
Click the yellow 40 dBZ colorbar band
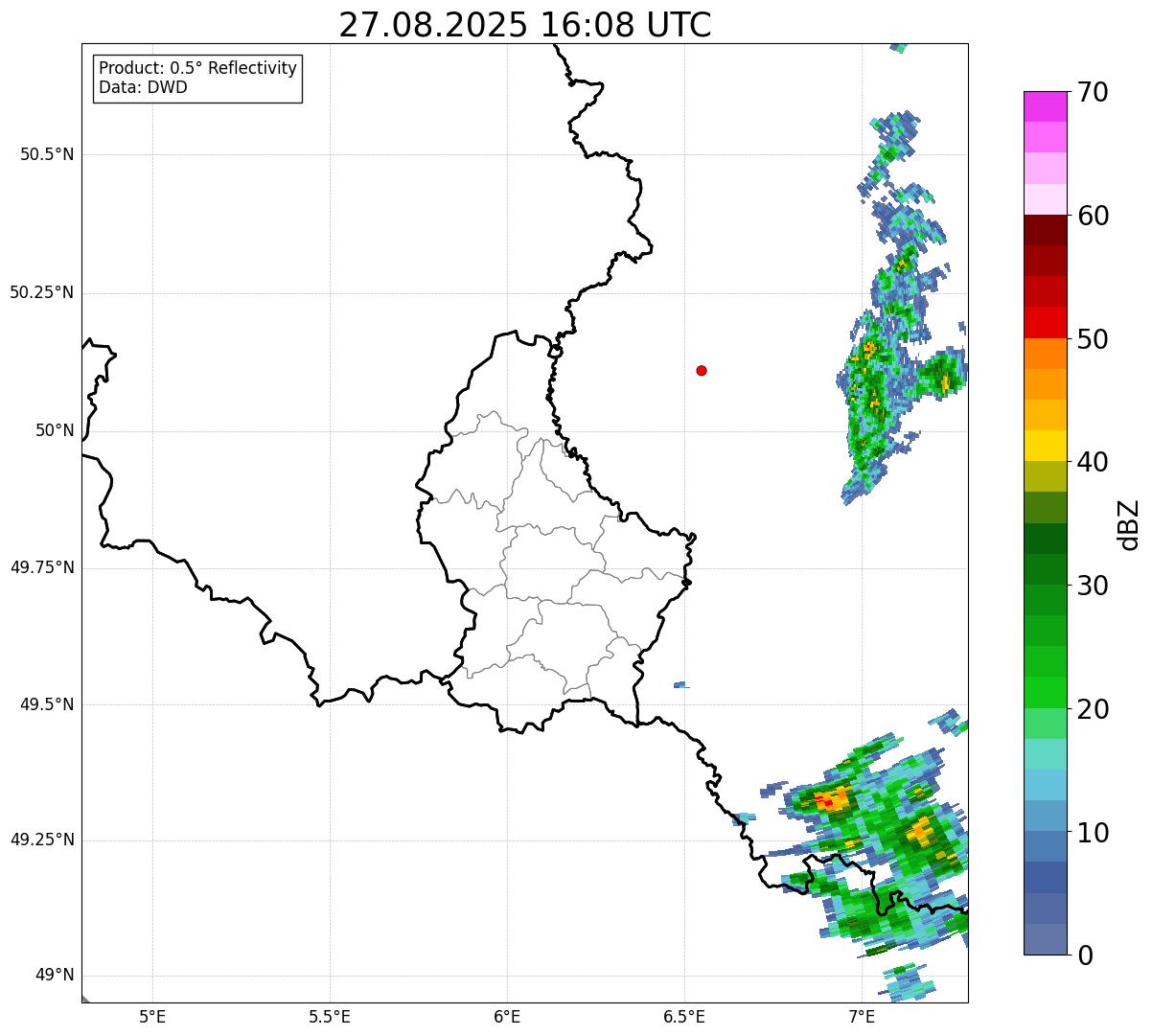[x=1046, y=447]
